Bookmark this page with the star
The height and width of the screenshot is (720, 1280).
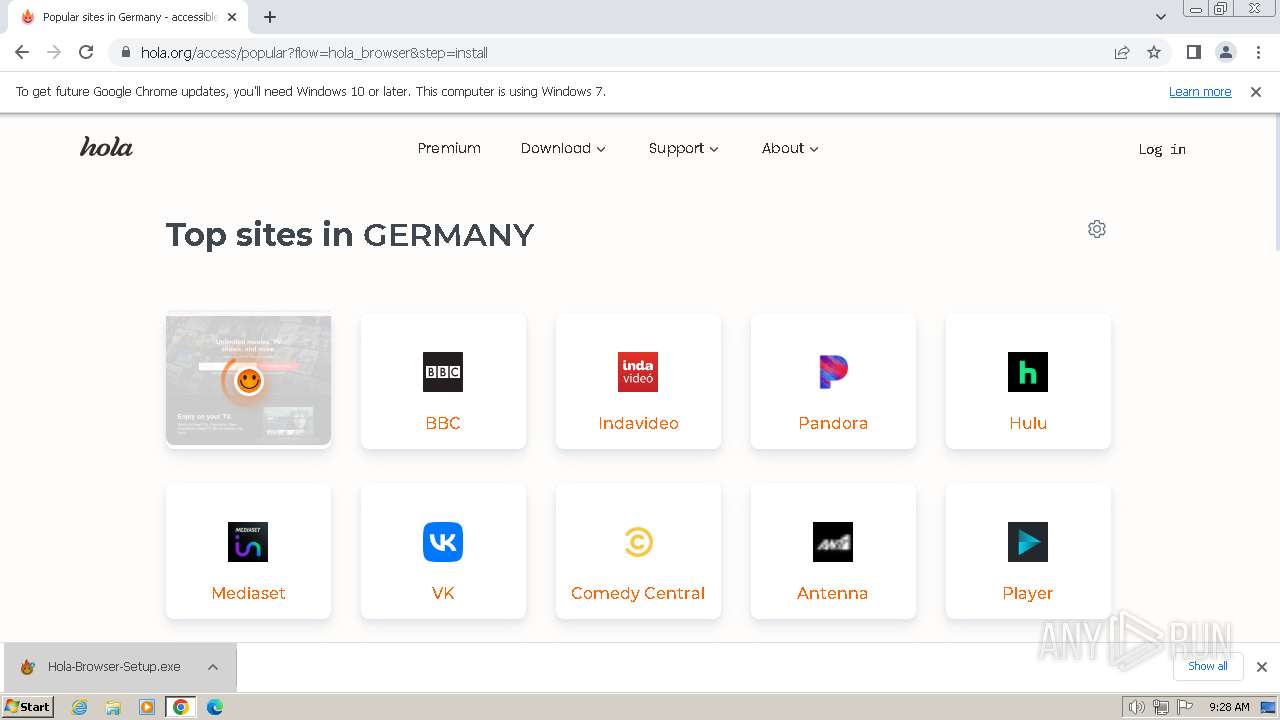1154,52
